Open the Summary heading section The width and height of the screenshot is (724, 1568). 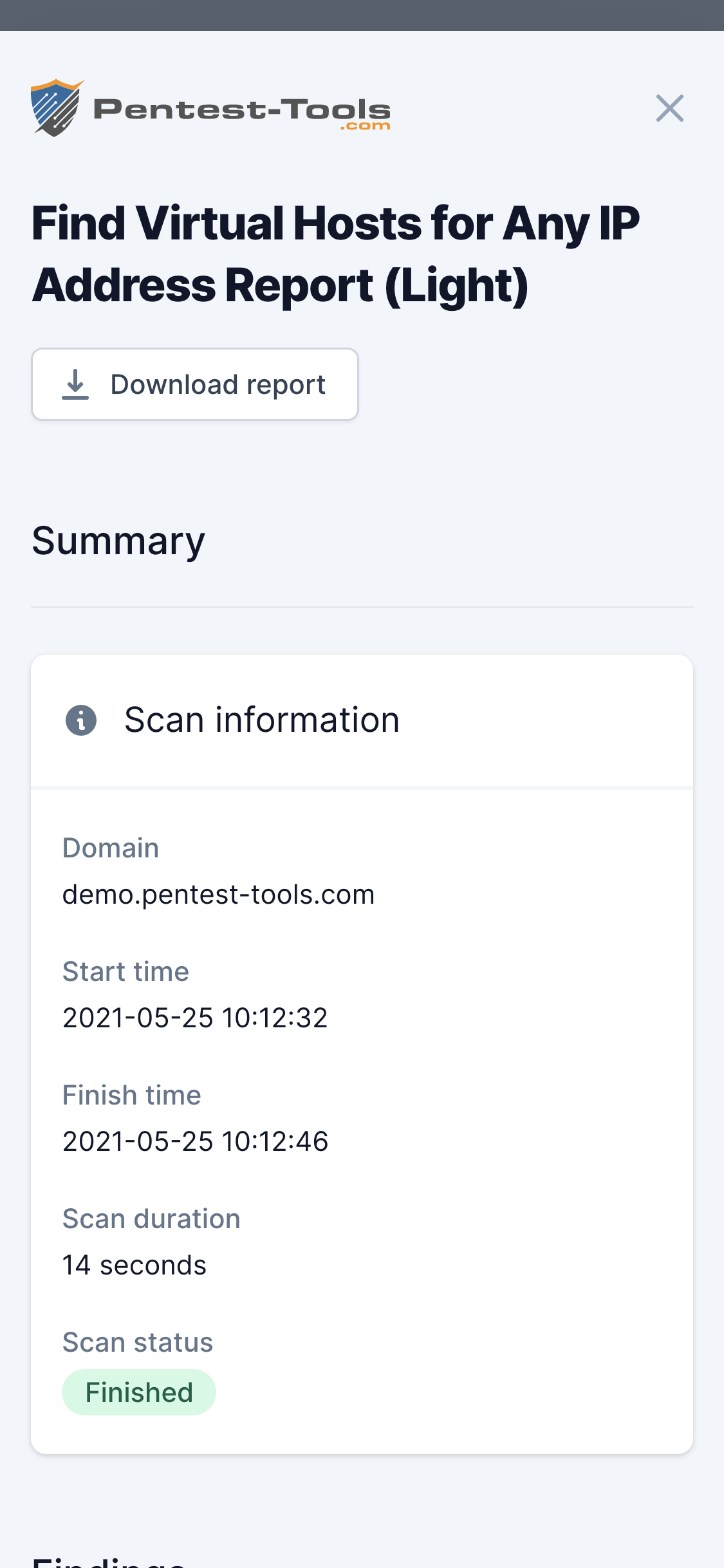118,541
